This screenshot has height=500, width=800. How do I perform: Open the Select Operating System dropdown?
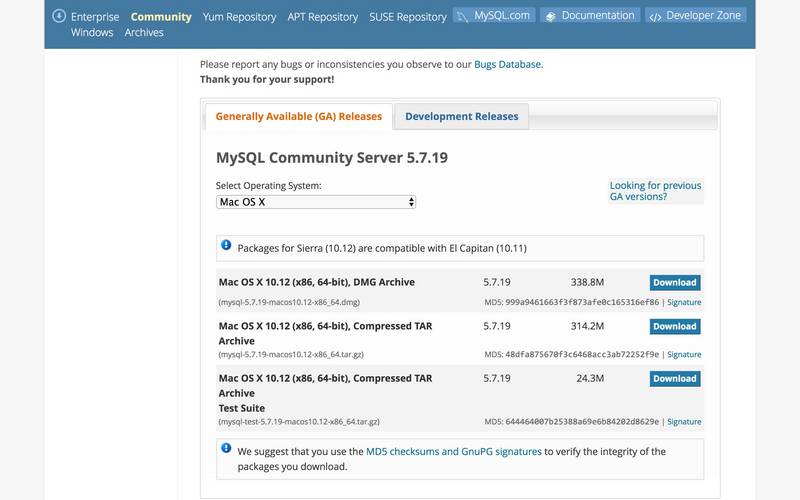click(x=316, y=202)
